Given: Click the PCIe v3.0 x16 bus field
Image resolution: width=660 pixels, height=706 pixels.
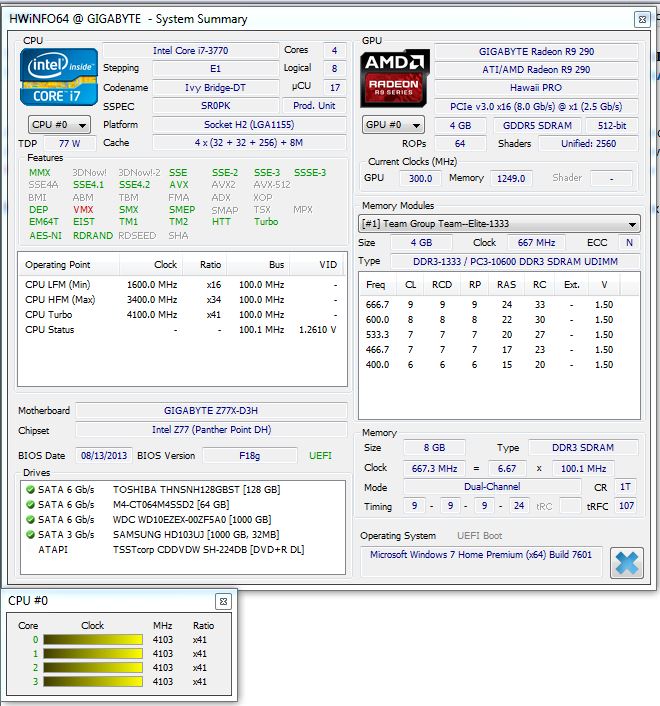Looking at the screenshot, I should [x=536, y=107].
